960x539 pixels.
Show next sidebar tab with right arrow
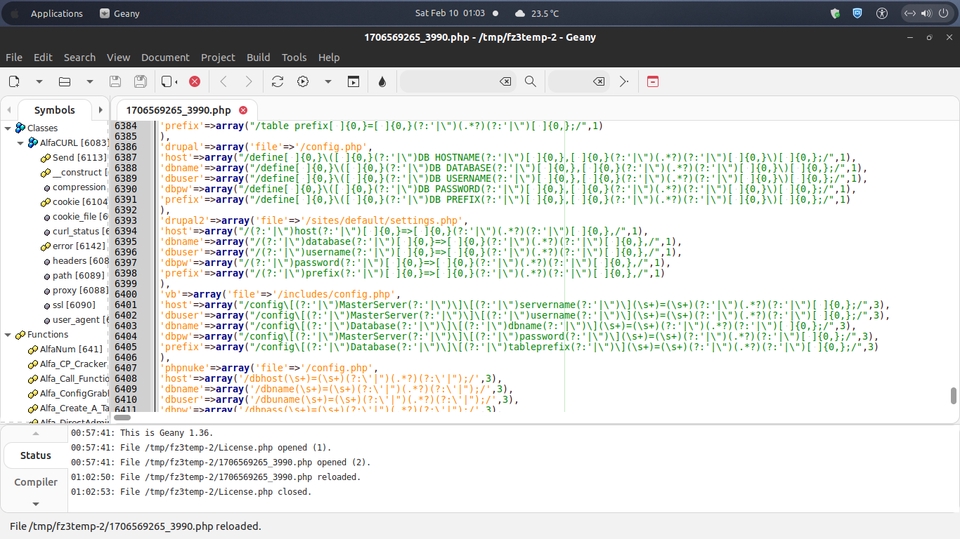100,110
